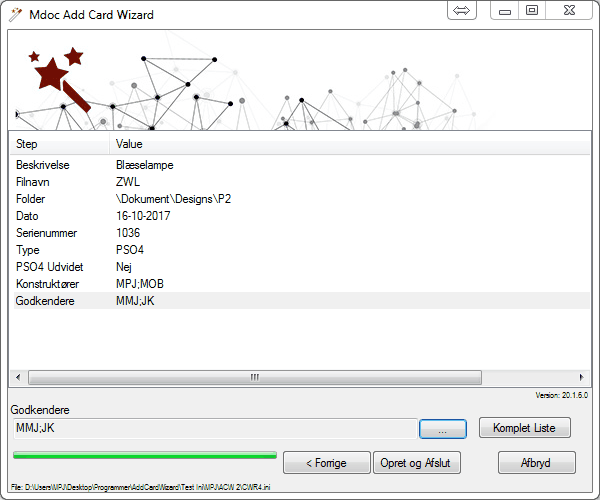Click the wand icon in title bar
The image size is (600, 500).
[x=13, y=15]
